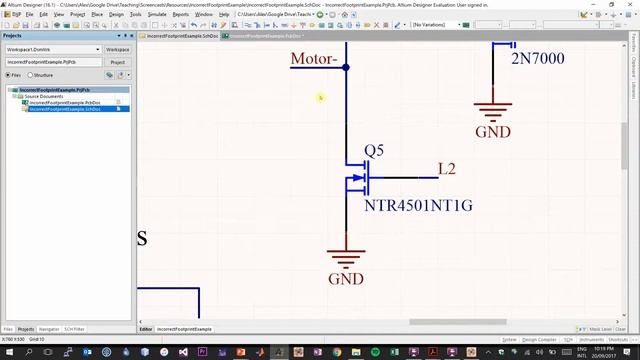Click the Motor- net label
Image resolution: width=640 pixels, height=360 pixels.
[314, 59]
